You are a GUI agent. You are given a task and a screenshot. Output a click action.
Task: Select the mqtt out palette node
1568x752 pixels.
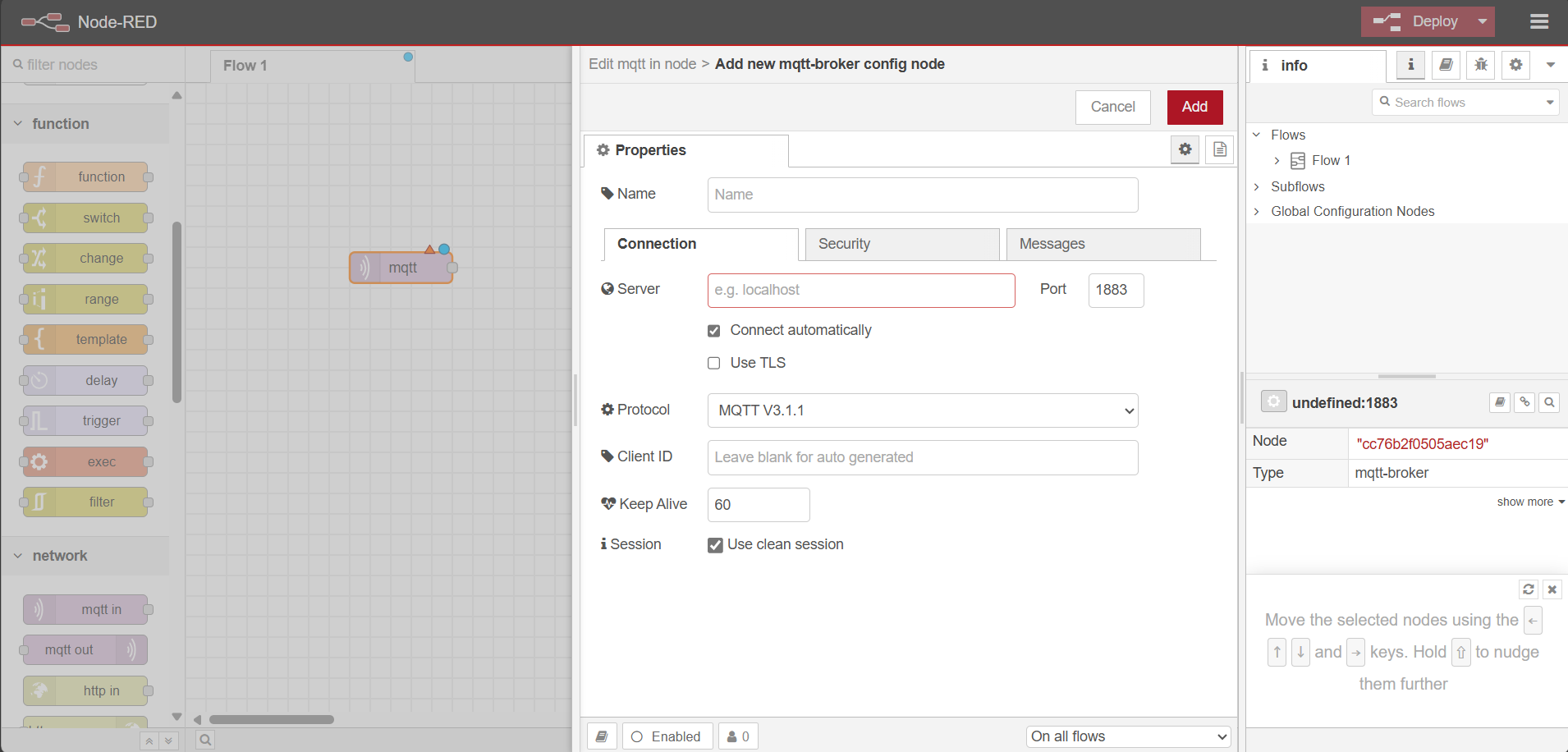(85, 649)
